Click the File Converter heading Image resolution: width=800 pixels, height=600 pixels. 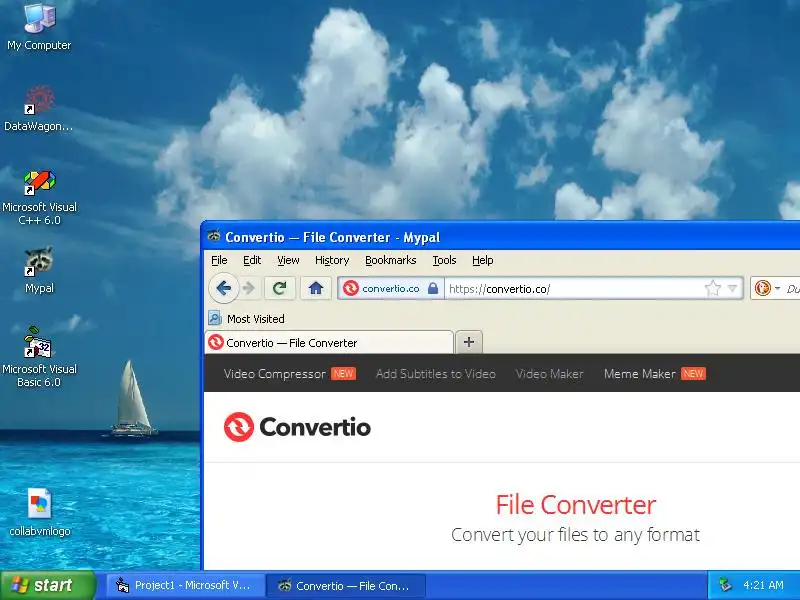(x=576, y=505)
